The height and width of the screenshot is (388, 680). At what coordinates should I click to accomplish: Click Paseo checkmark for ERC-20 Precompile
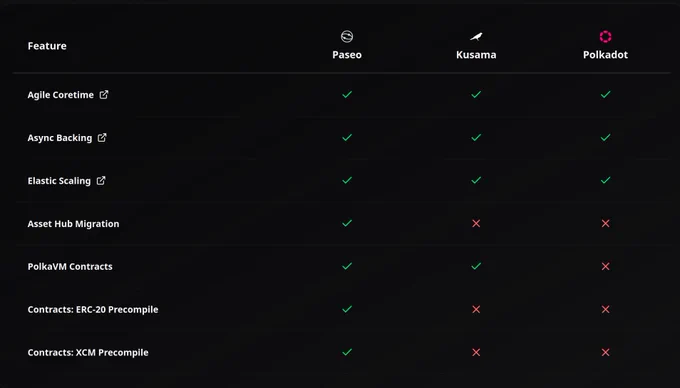(x=347, y=309)
